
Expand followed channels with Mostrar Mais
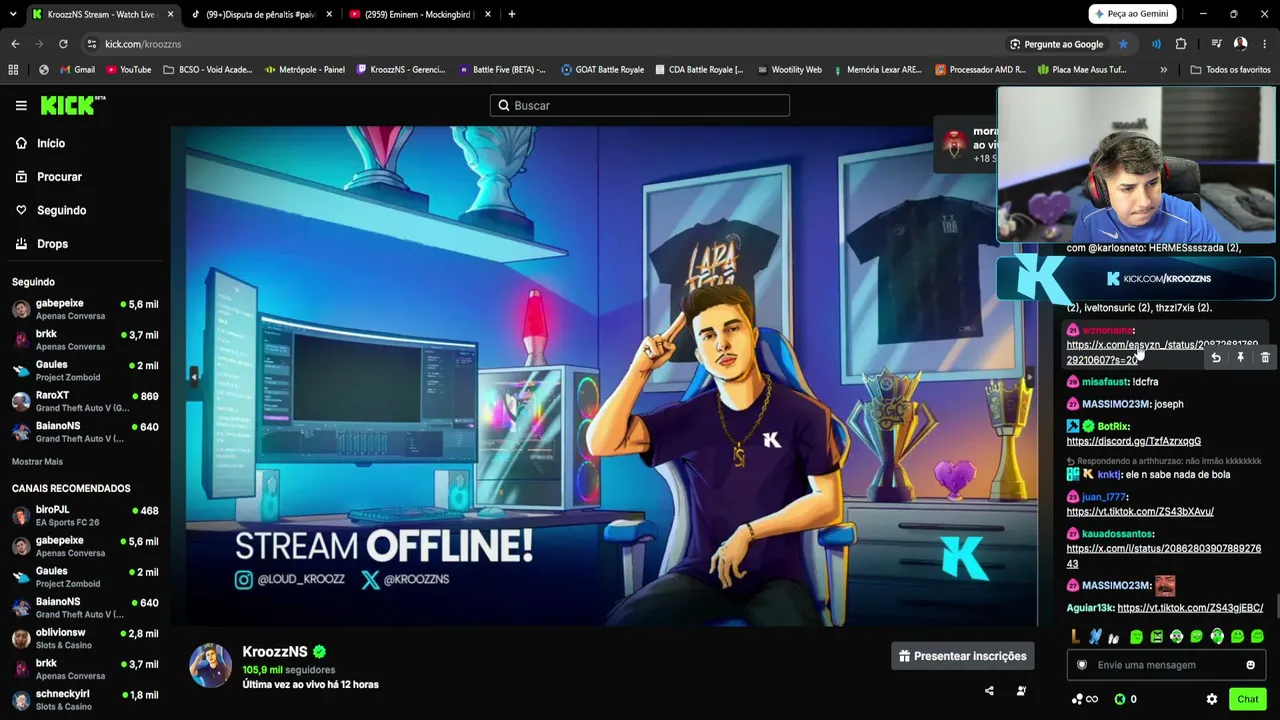(37, 462)
